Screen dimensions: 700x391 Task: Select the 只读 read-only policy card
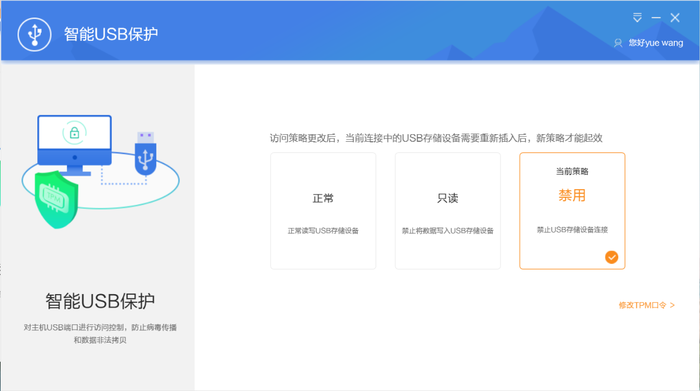tap(448, 211)
